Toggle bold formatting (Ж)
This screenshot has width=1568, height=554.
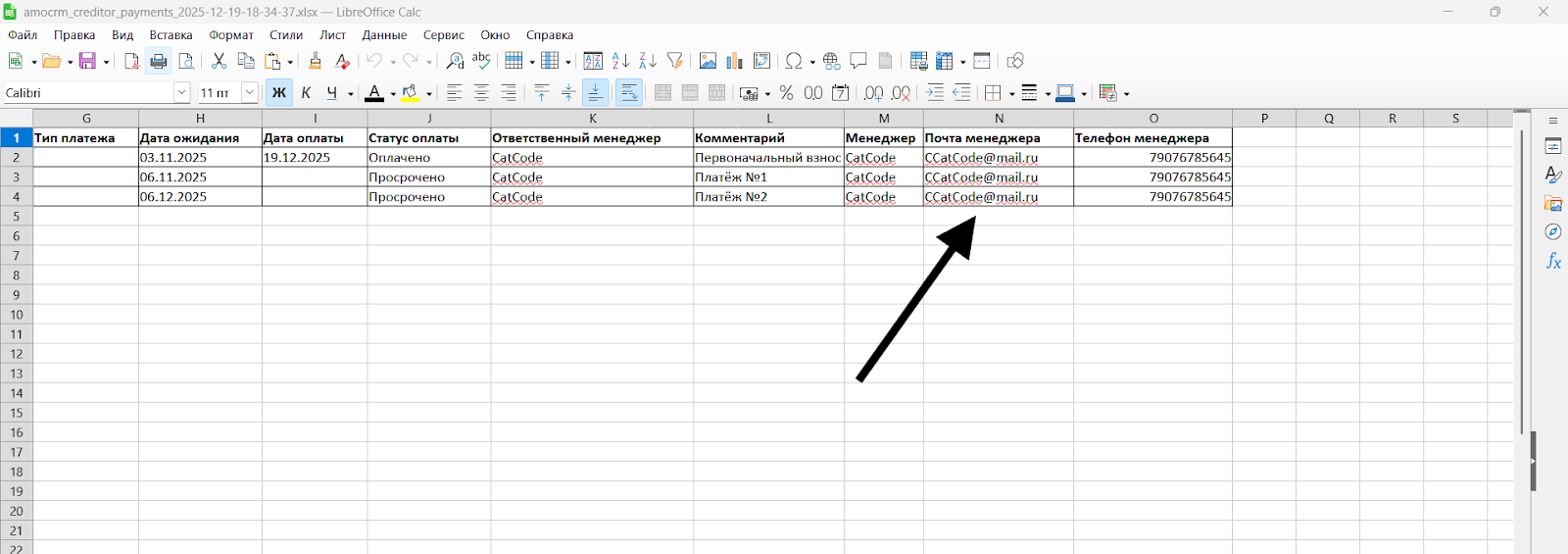click(x=279, y=93)
